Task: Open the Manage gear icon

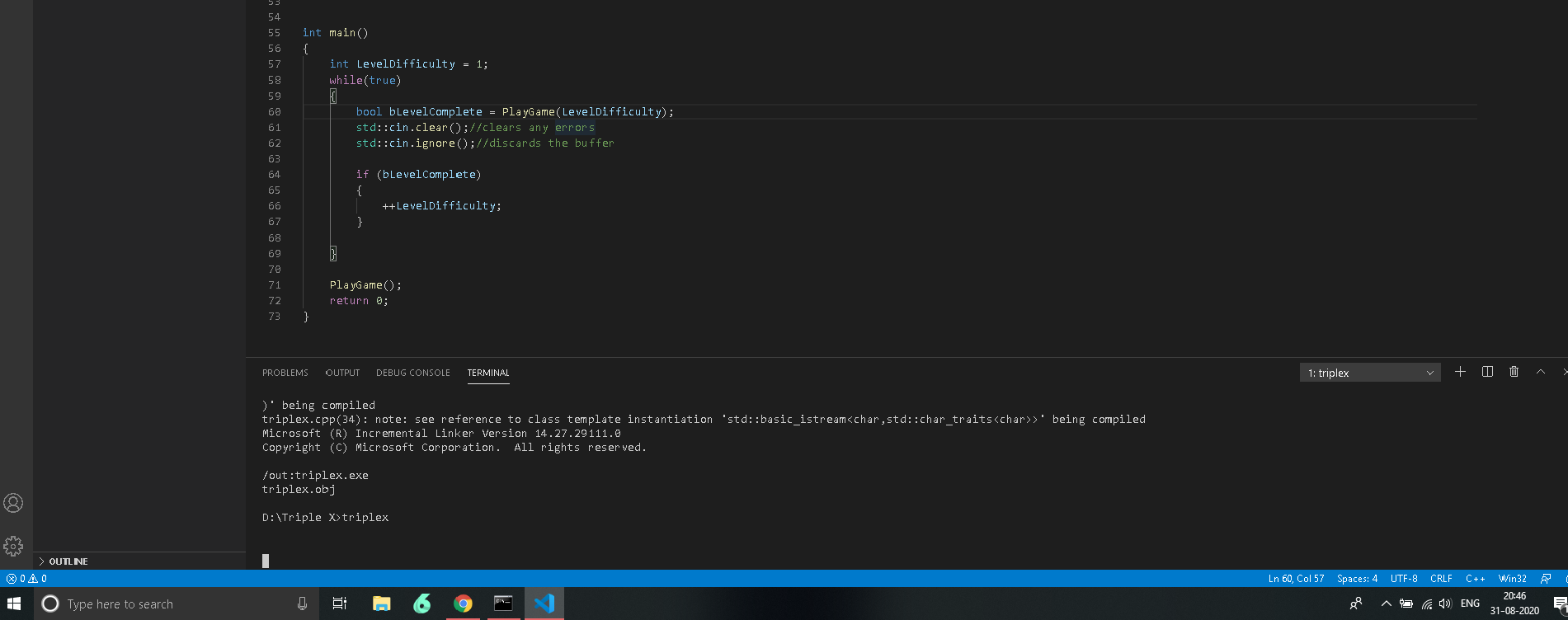Action: point(13,546)
